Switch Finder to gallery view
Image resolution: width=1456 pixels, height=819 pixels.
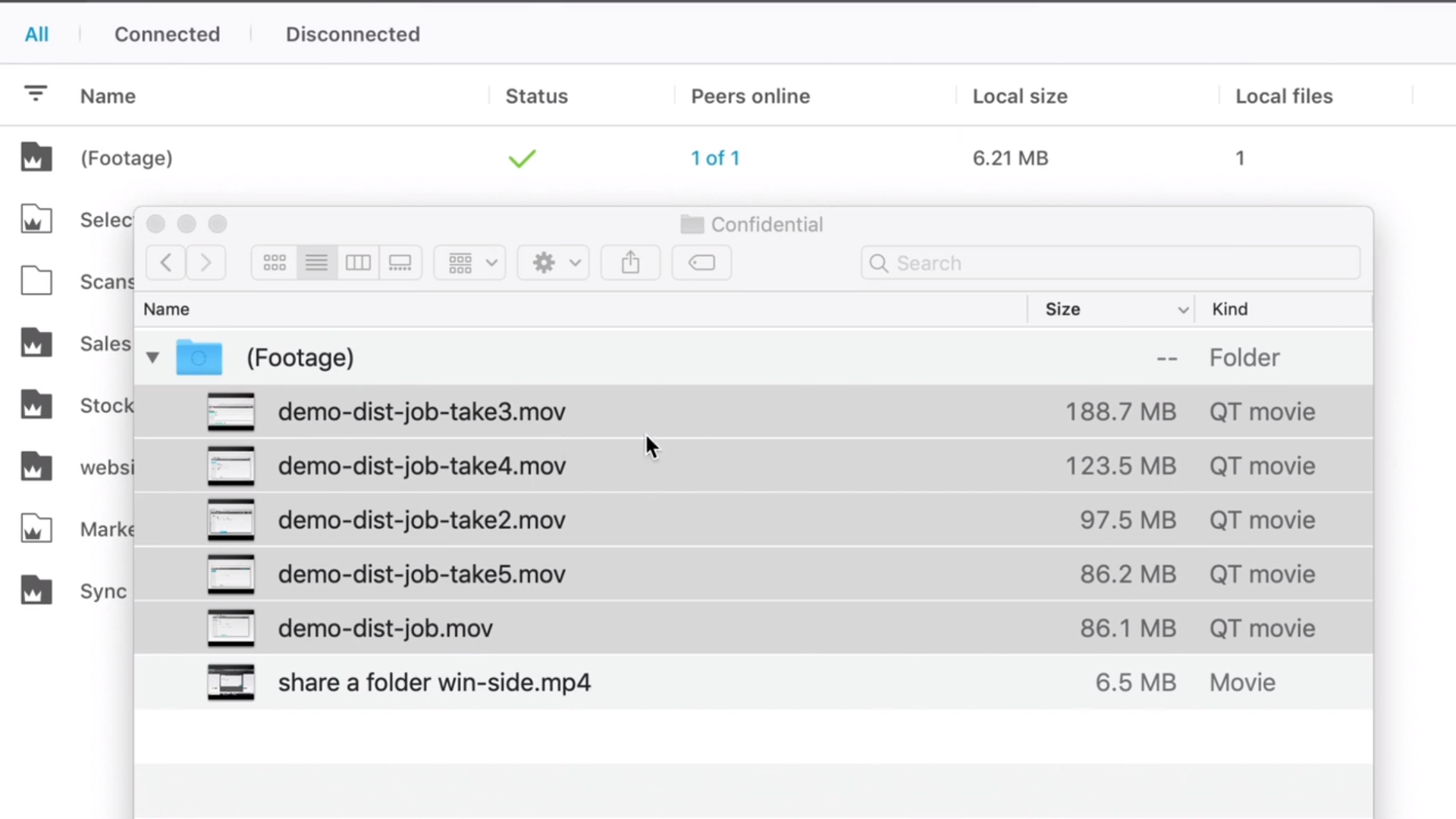click(400, 263)
